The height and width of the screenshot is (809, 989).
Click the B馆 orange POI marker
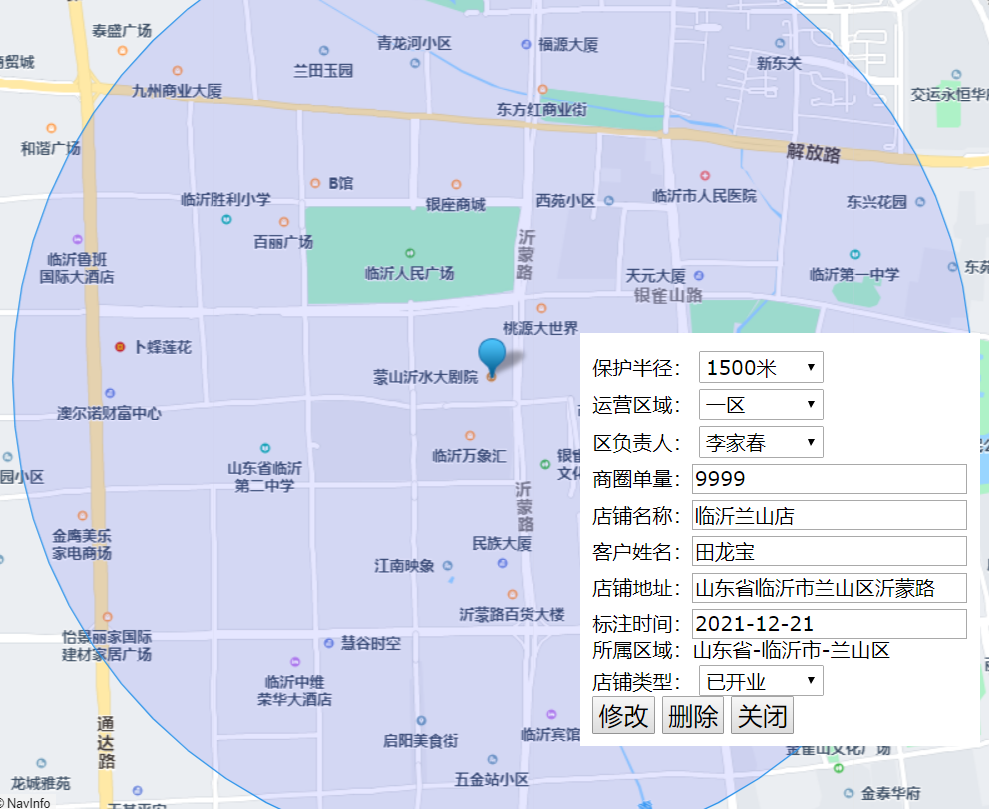315,183
